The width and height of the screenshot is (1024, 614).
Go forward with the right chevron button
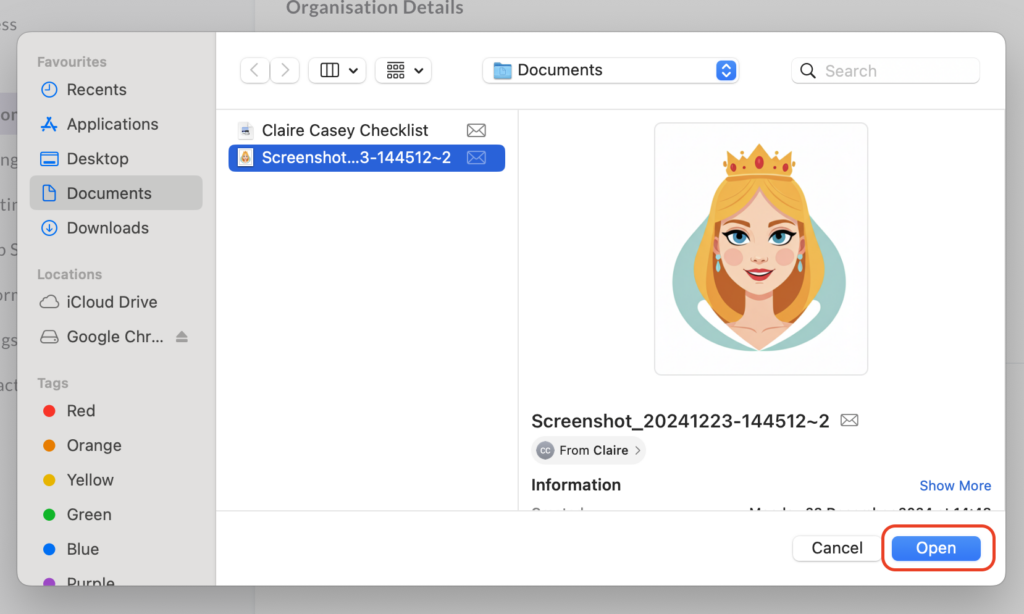[285, 70]
